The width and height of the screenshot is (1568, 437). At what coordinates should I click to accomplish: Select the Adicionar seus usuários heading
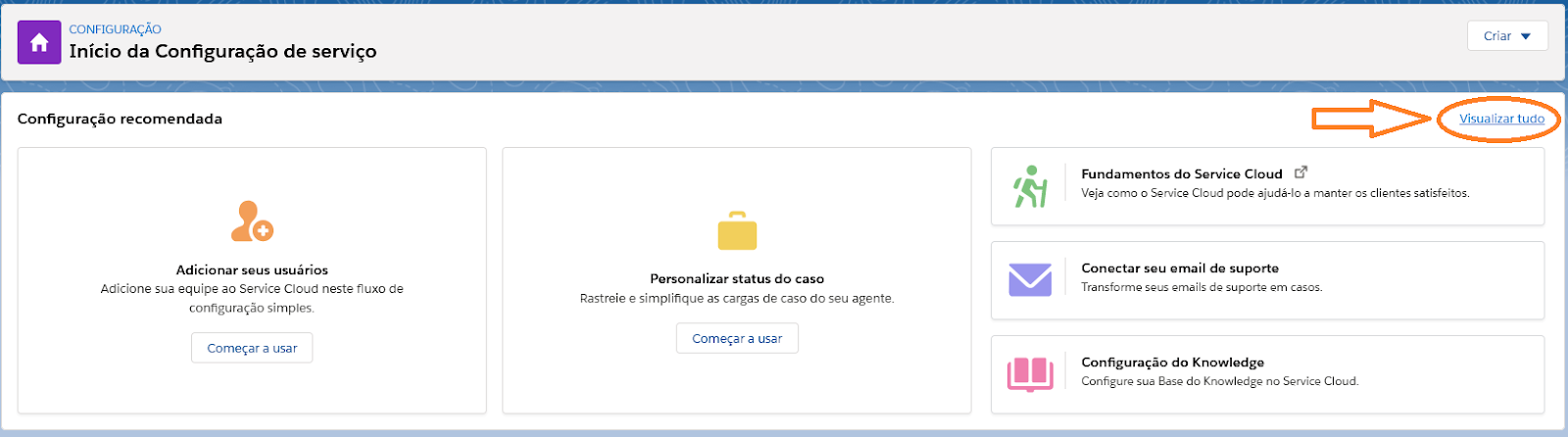(252, 269)
